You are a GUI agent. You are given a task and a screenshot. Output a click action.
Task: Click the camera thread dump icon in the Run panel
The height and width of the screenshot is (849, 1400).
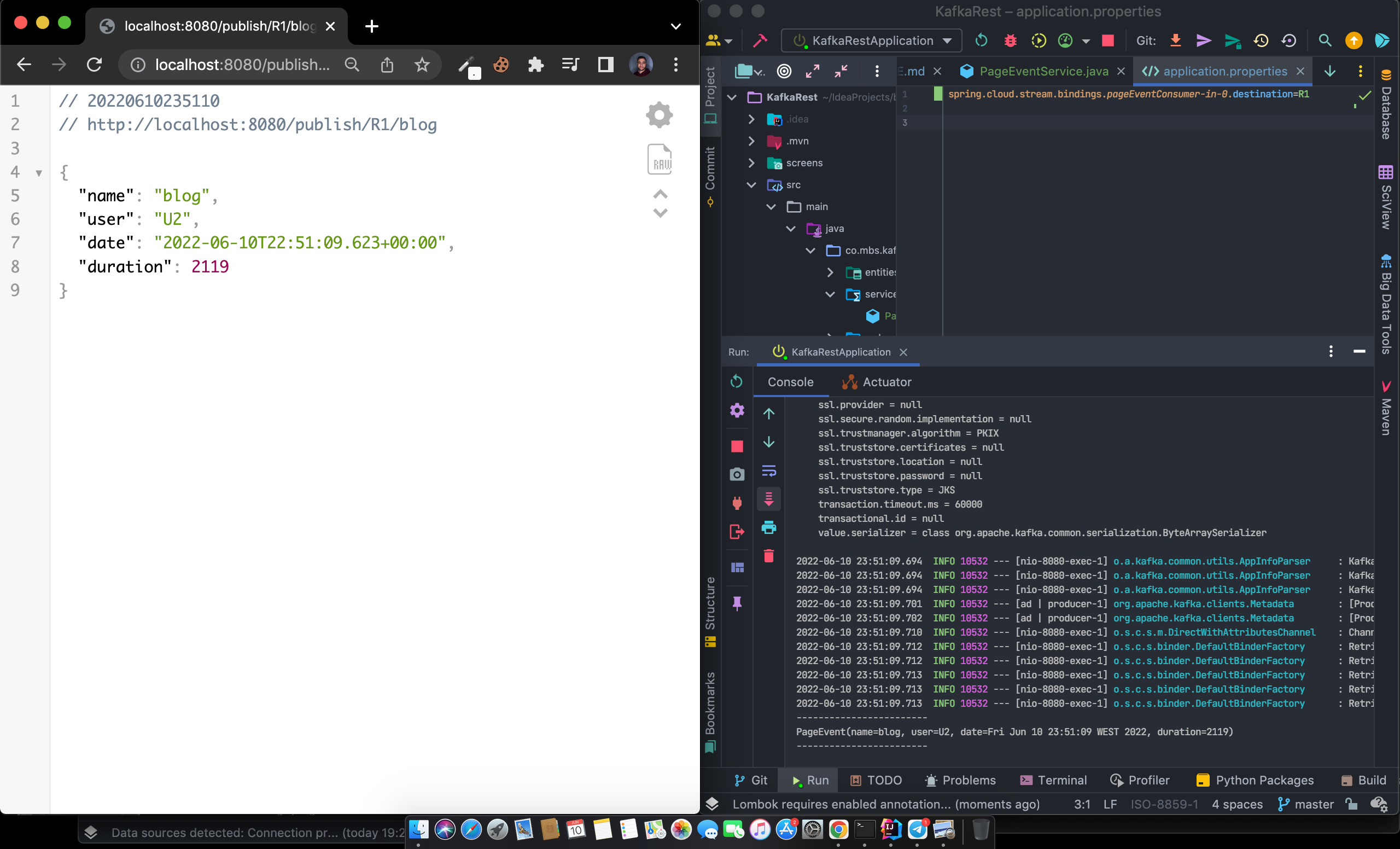point(737,474)
